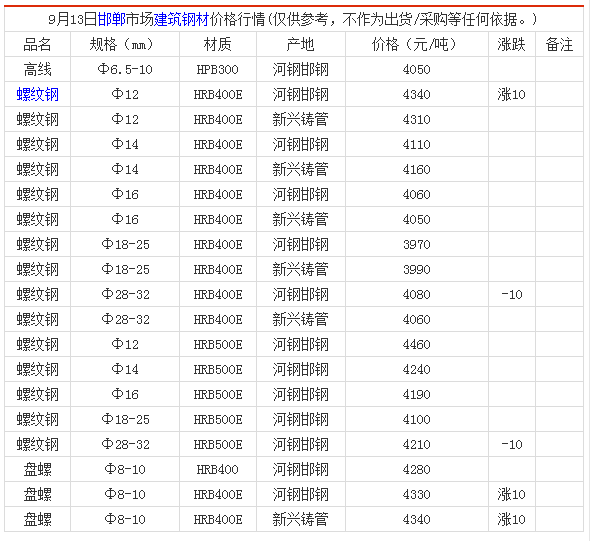Viewport: 592px width, 541px height.
Task: Click price 3970 in the table
Action: (x=416, y=244)
